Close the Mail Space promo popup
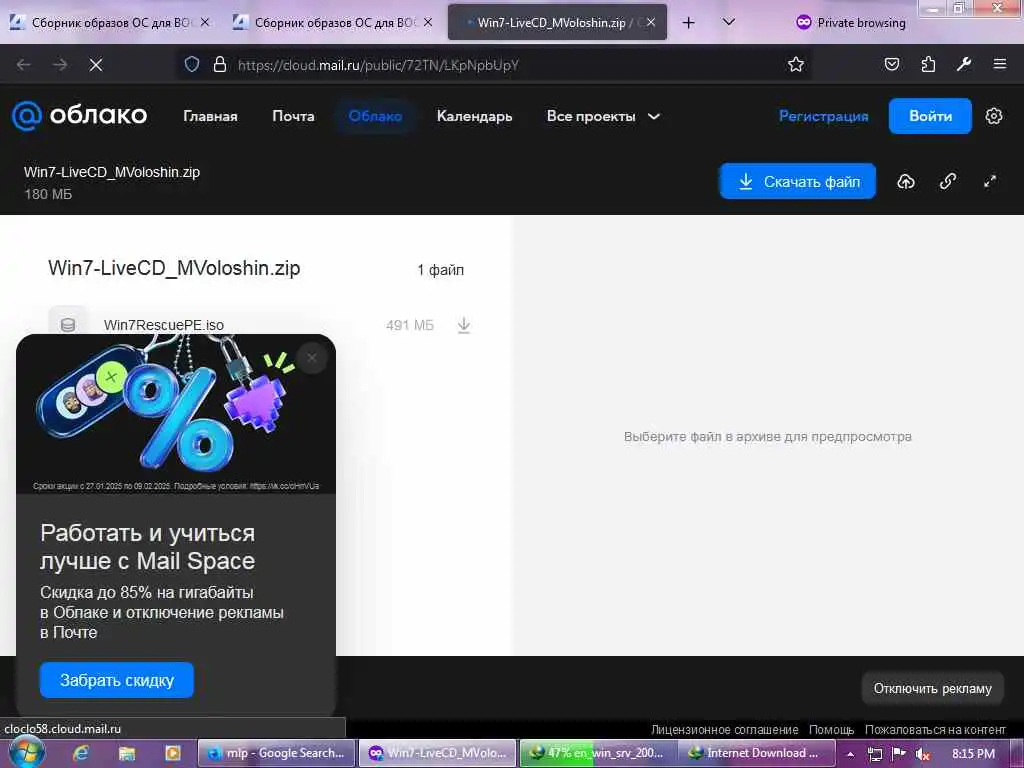The image size is (1024, 768). (312, 358)
